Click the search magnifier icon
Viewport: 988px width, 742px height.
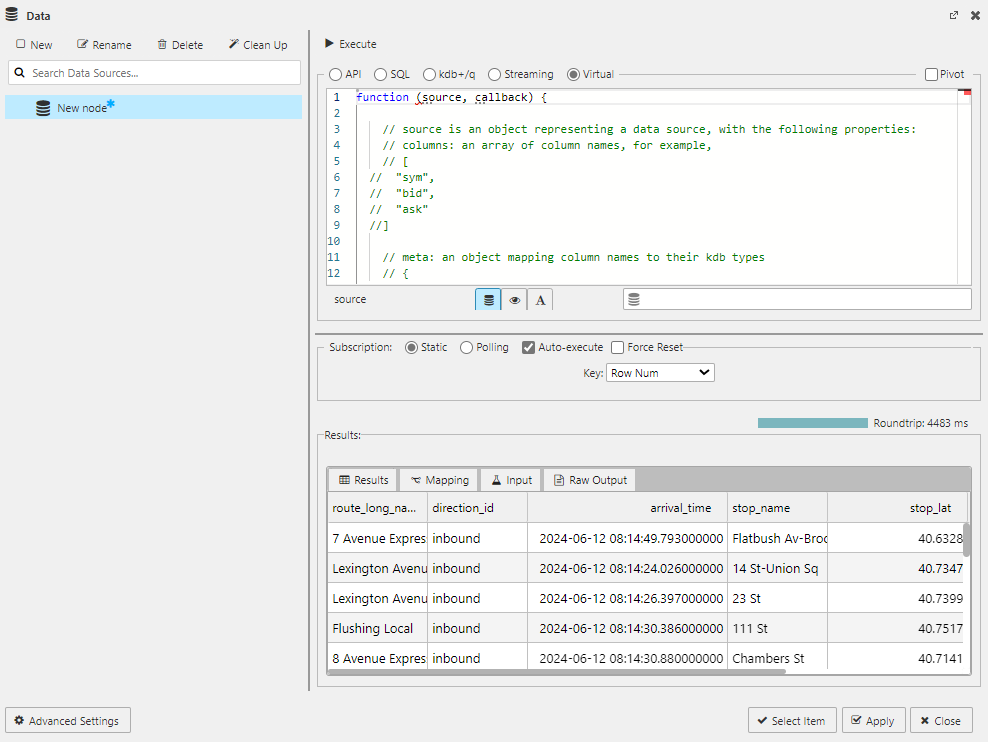(21, 72)
